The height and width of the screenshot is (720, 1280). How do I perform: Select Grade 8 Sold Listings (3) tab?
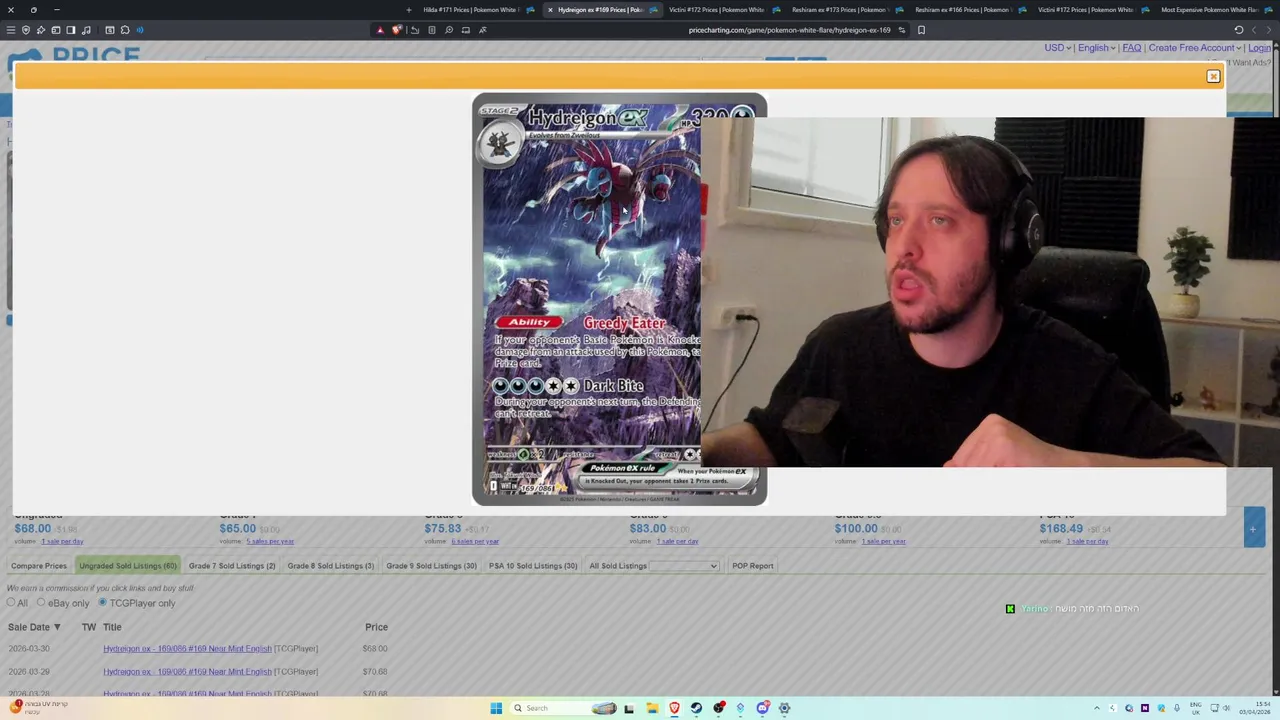click(x=331, y=566)
